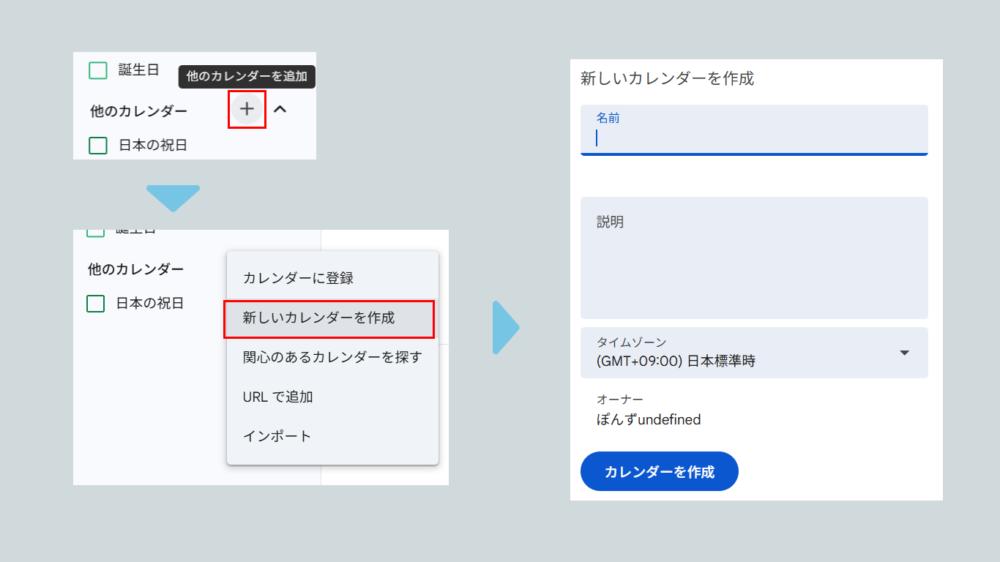Select カレンダーに登録 from the menu

coord(298,278)
